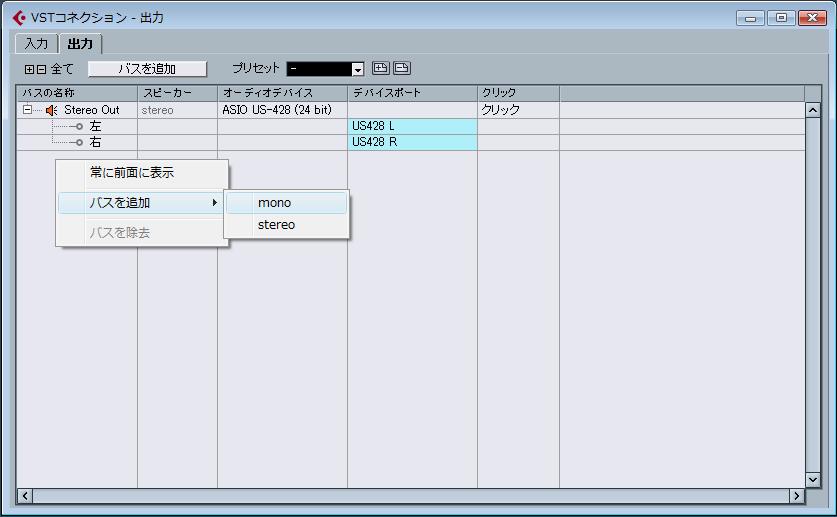
Task: Select the Stereo Out bus name
Action: (x=91, y=110)
